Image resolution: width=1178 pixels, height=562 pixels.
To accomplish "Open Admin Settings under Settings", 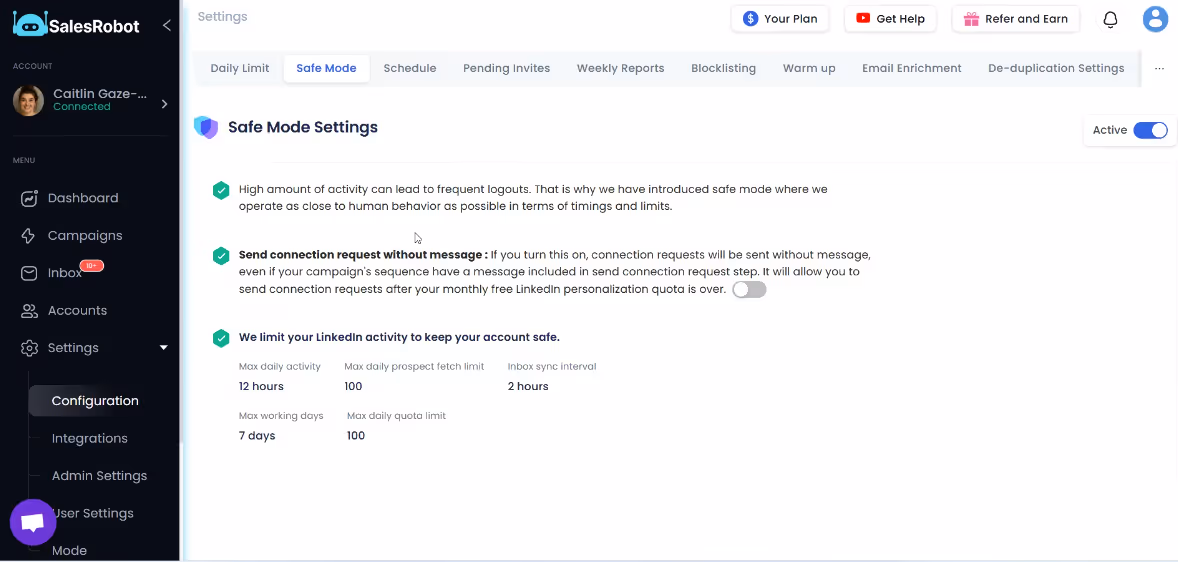I will (x=99, y=476).
